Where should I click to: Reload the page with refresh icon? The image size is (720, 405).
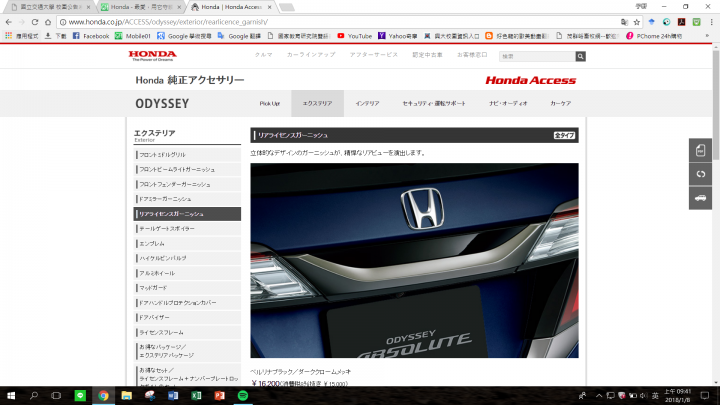pyautogui.click(x=35, y=22)
